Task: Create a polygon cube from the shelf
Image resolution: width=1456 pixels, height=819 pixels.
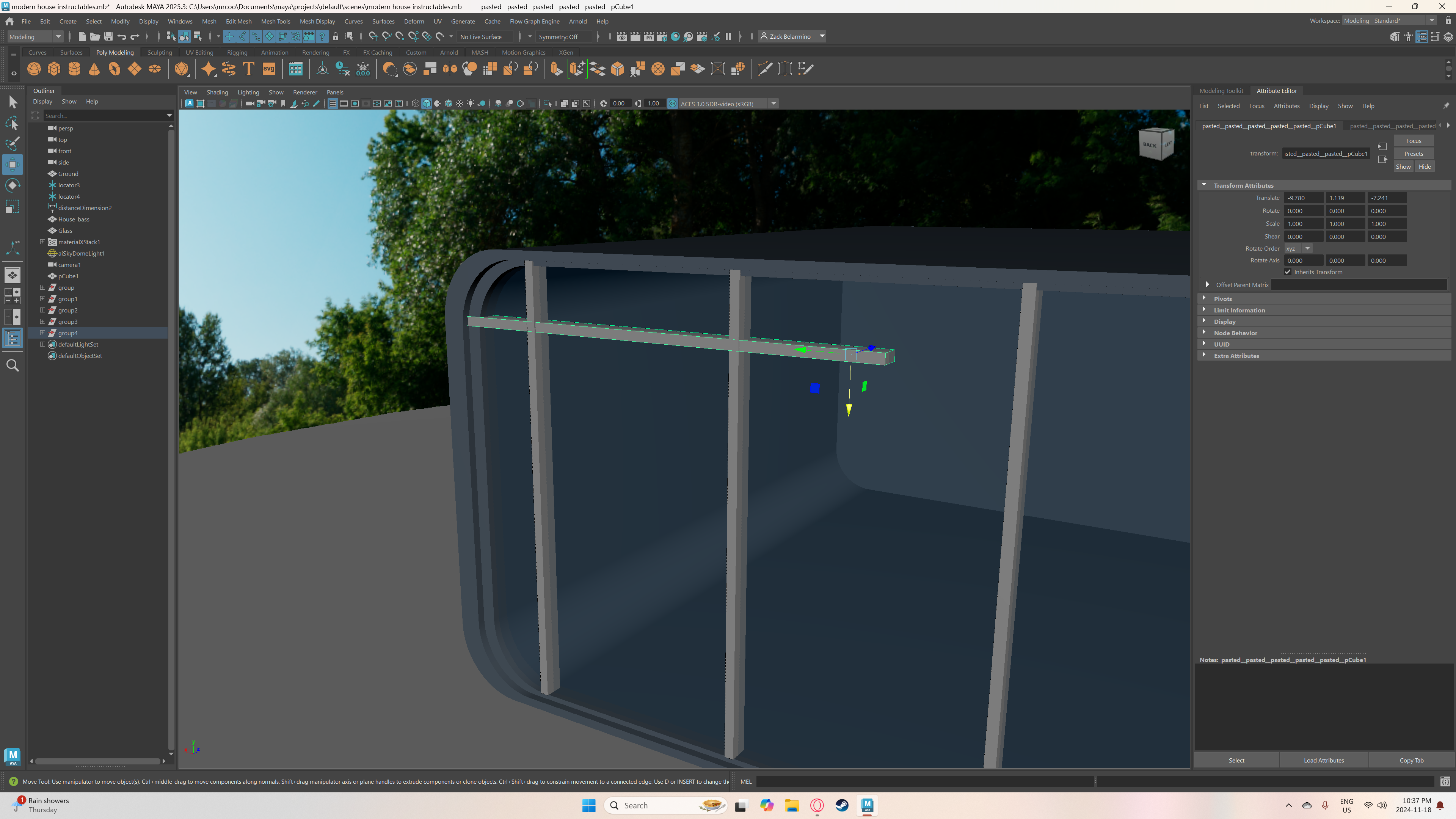Action: (54, 69)
